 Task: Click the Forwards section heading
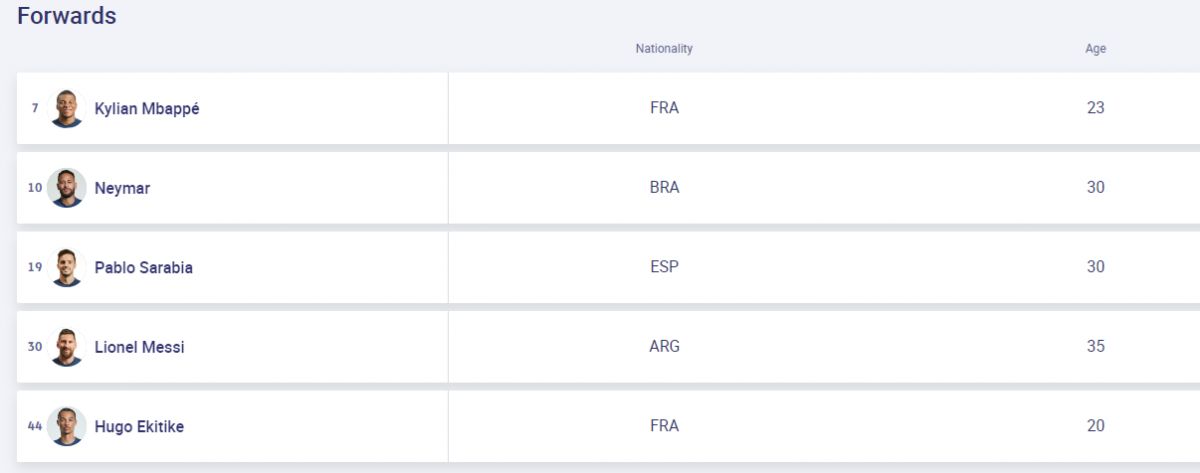67,16
